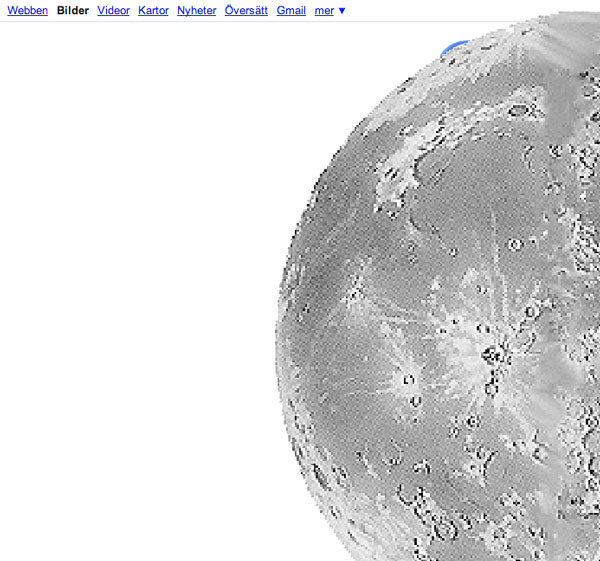
Task: Open the Nyheter link
Action: (196, 10)
